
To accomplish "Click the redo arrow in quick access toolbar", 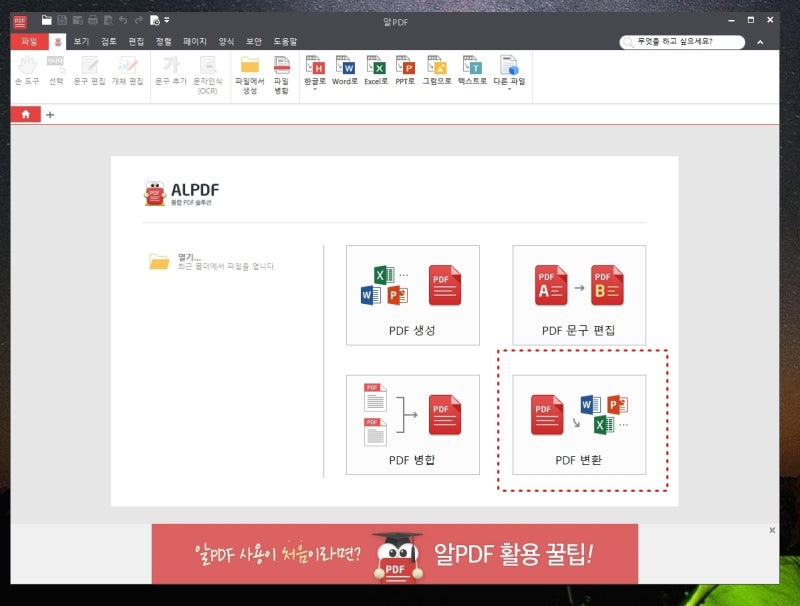I will click(139, 20).
